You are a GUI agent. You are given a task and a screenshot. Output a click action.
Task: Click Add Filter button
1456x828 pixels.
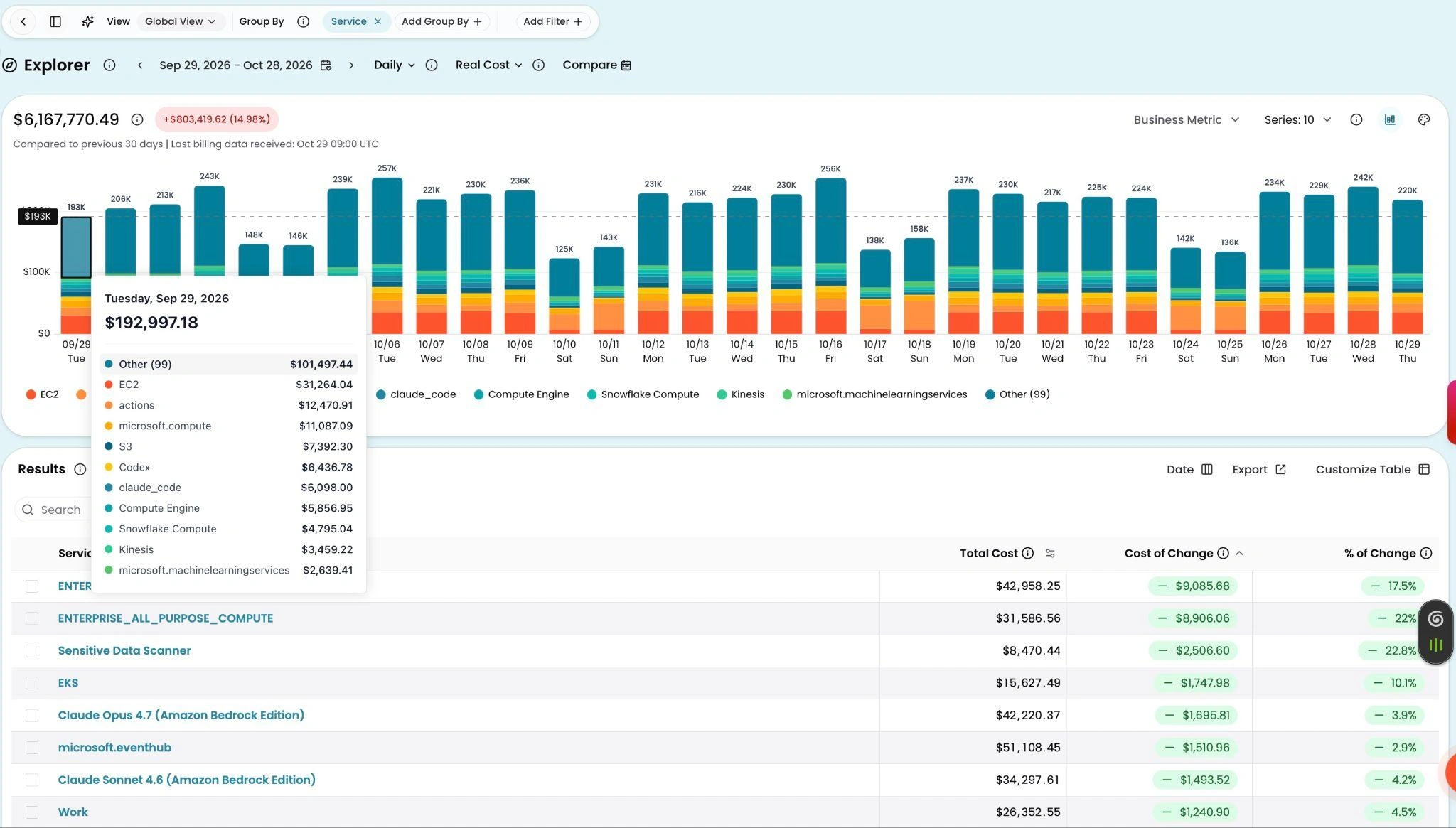553,21
